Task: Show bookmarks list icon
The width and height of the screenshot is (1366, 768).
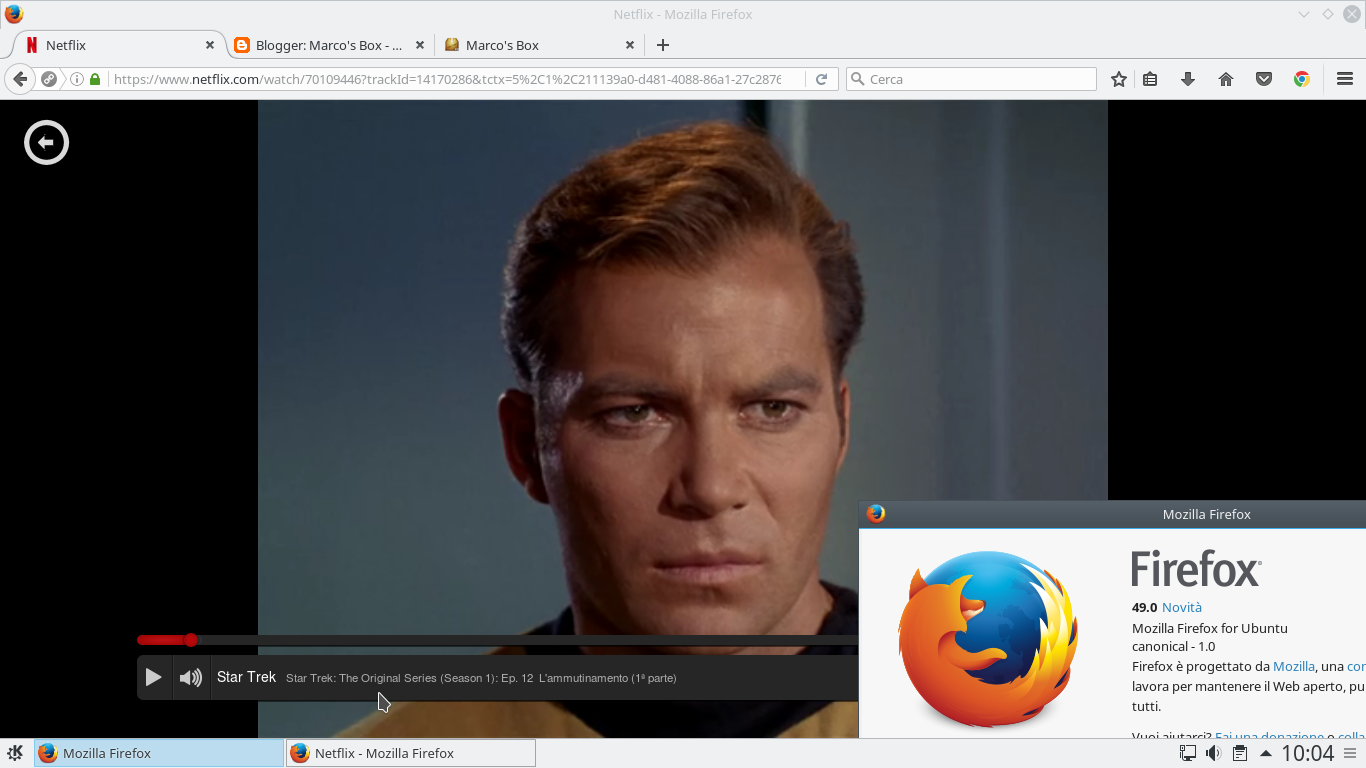Action: tap(1150, 79)
